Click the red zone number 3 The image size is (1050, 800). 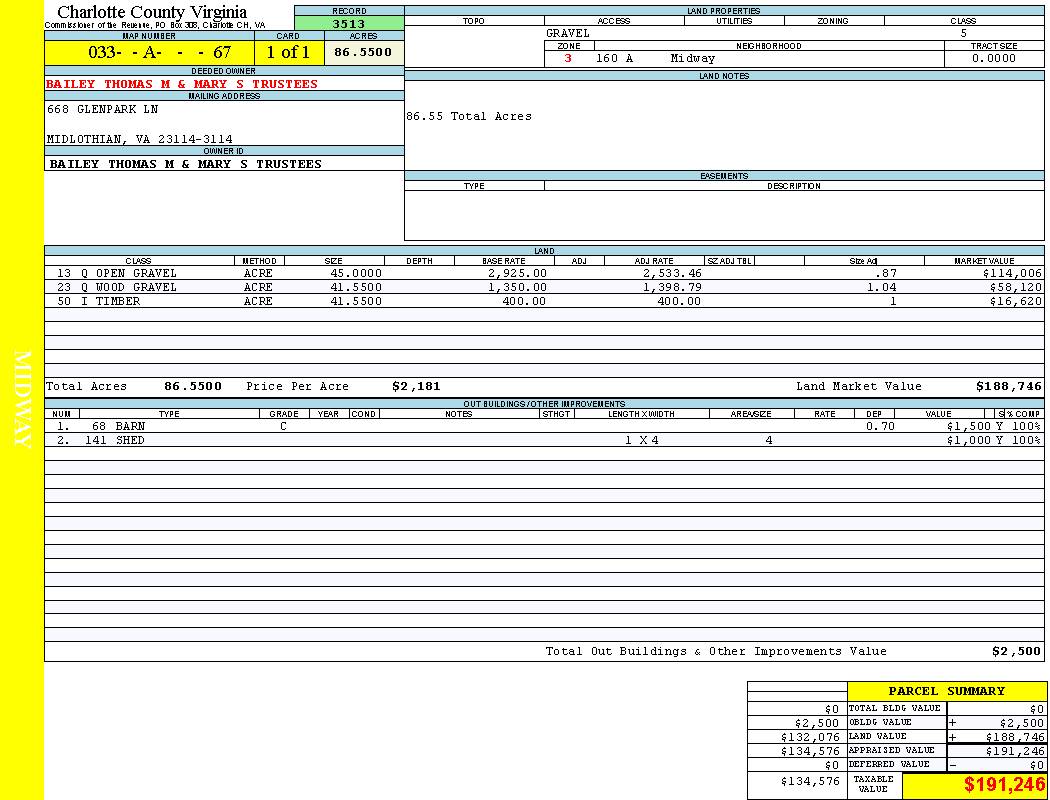(x=568, y=58)
